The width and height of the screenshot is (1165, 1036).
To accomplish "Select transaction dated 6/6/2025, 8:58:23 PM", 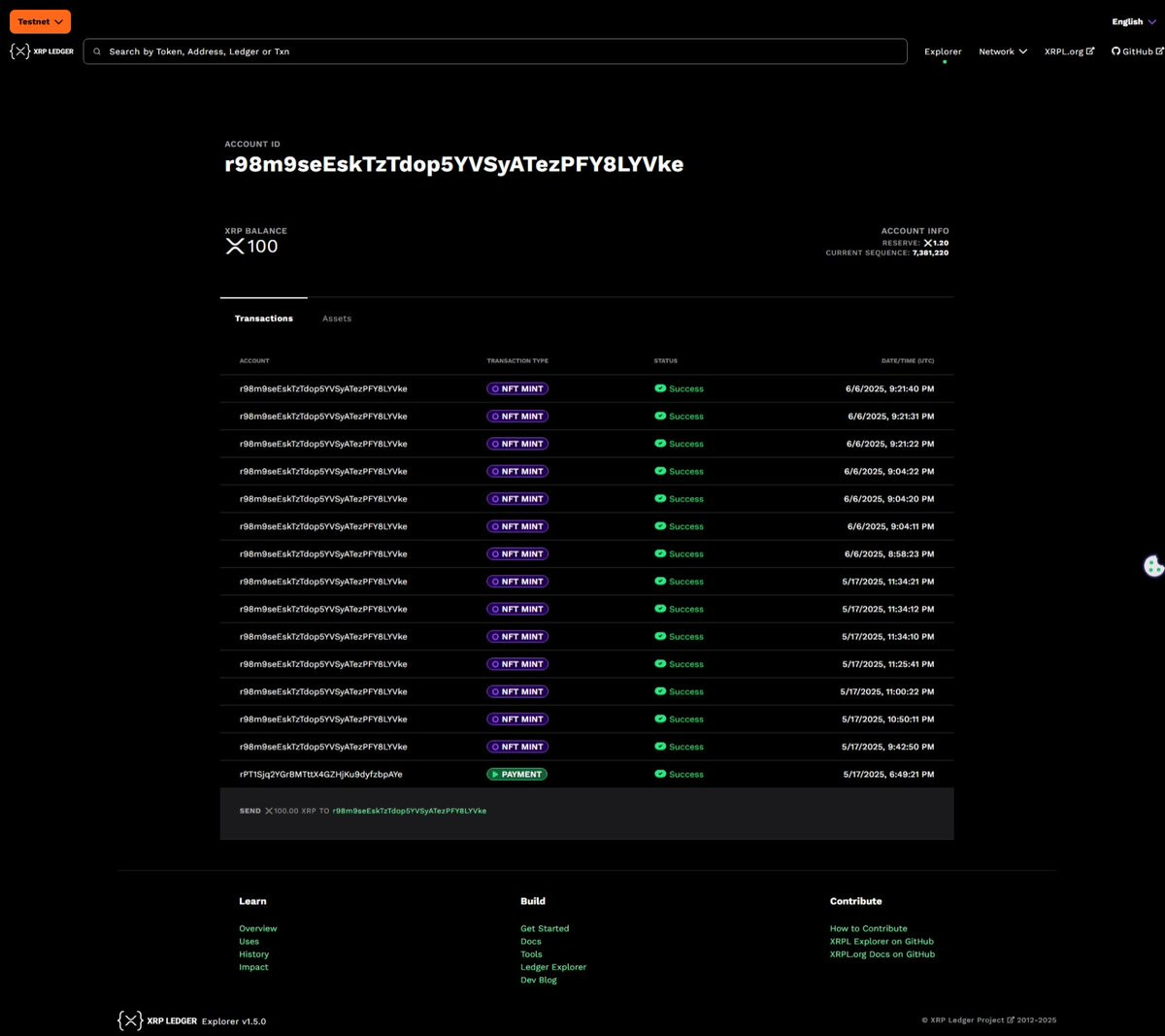I will click(x=586, y=553).
